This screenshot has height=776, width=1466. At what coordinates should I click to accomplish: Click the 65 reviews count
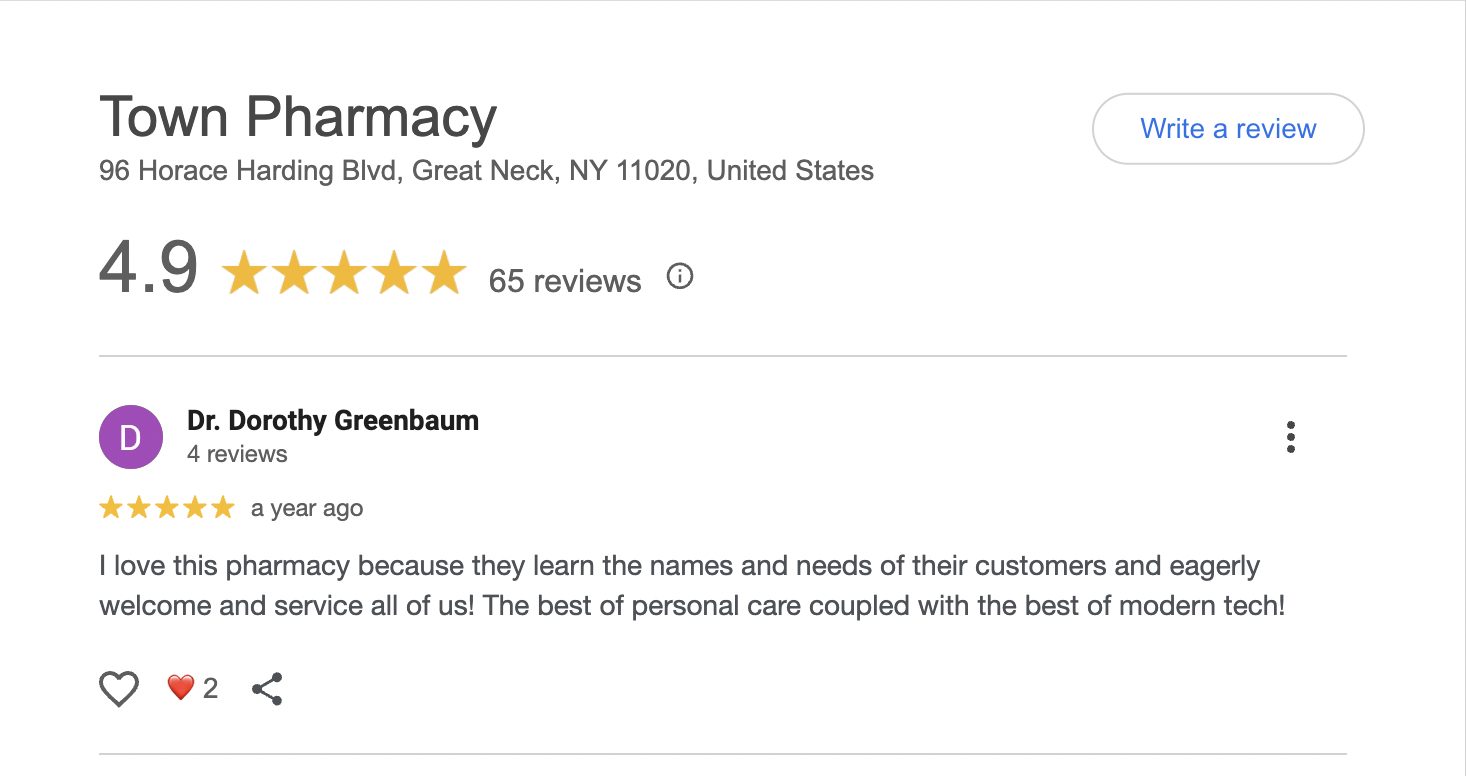(x=565, y=281)
